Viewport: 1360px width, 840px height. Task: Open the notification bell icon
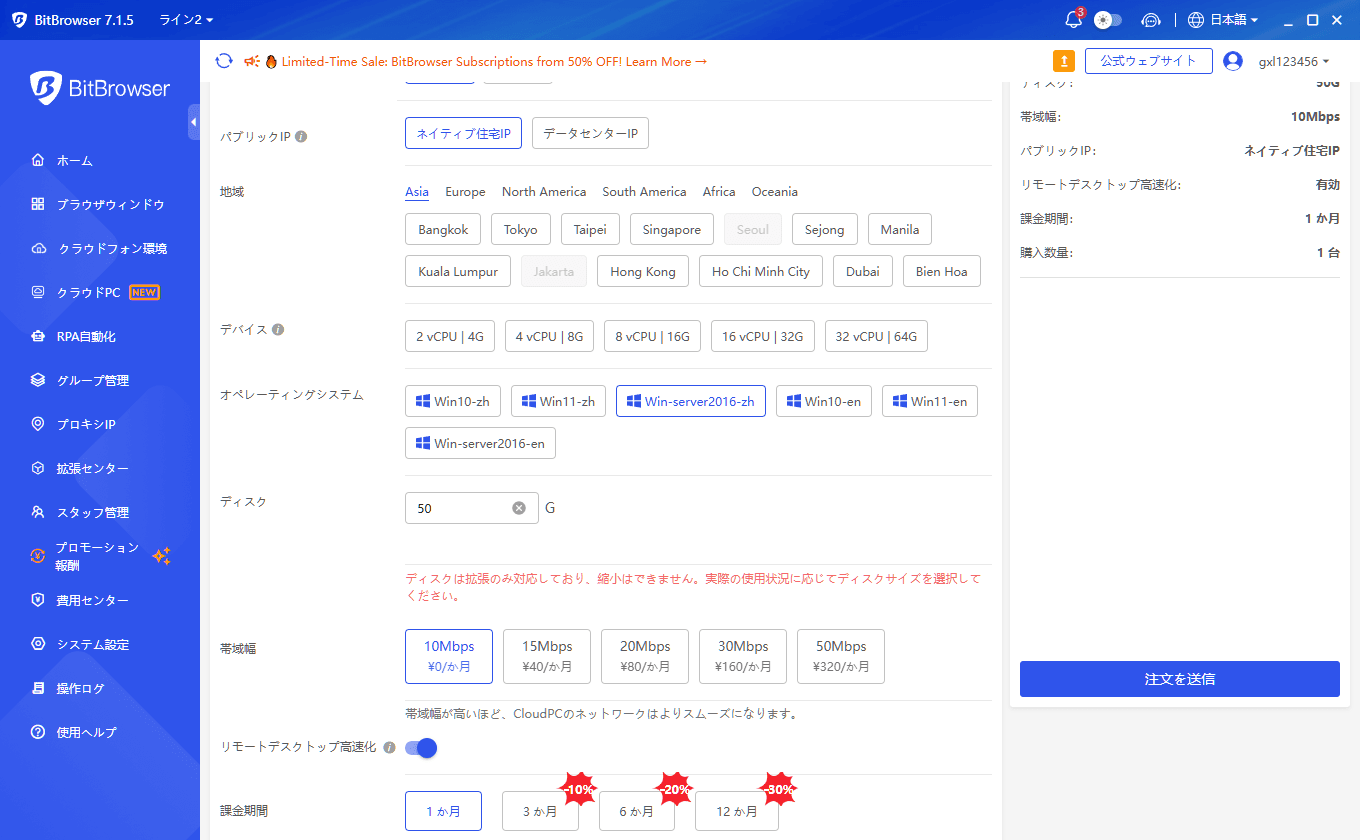tap(1074, 20)
